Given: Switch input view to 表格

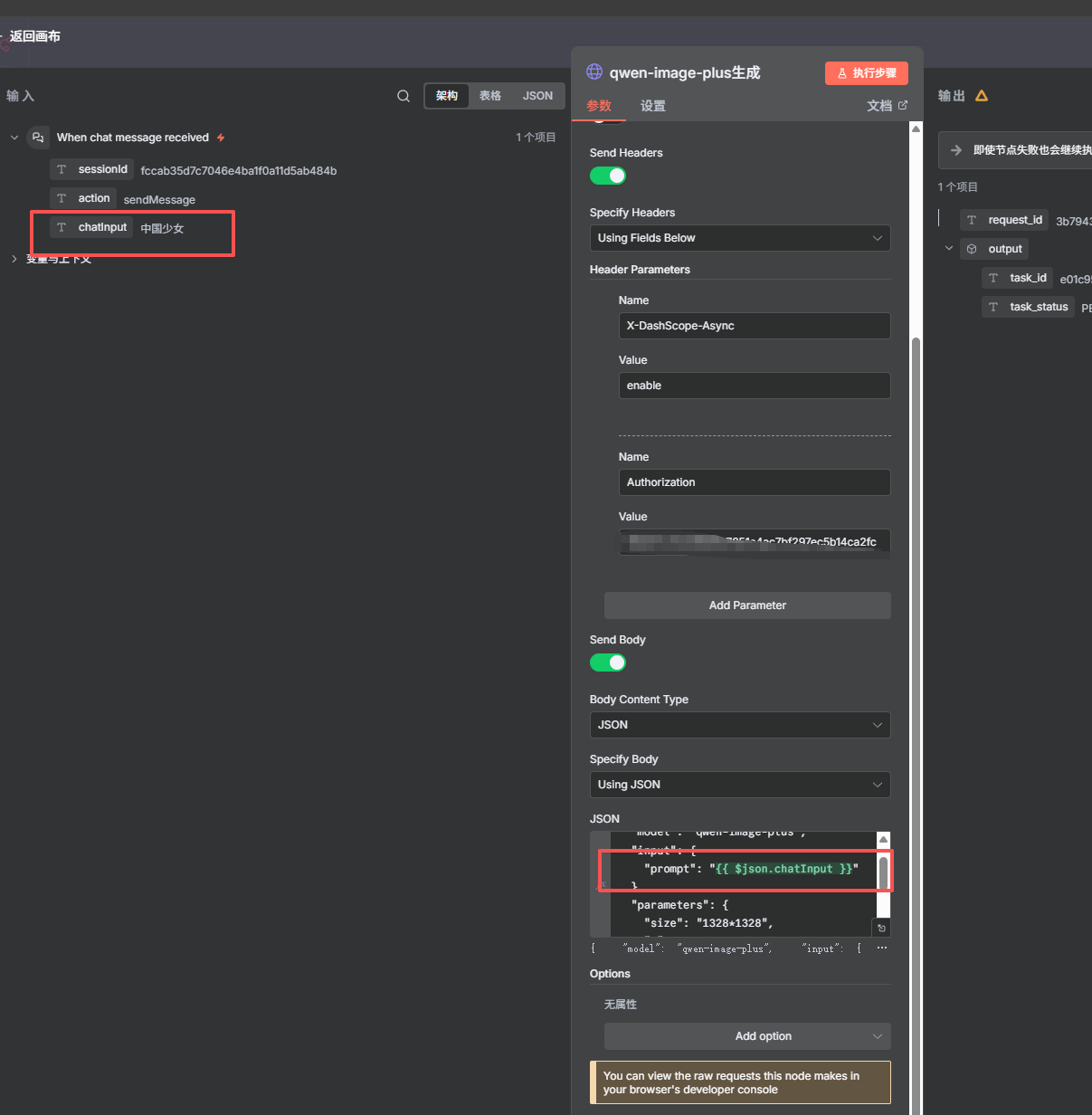Looking at the screenshot, I should [490, 96].
